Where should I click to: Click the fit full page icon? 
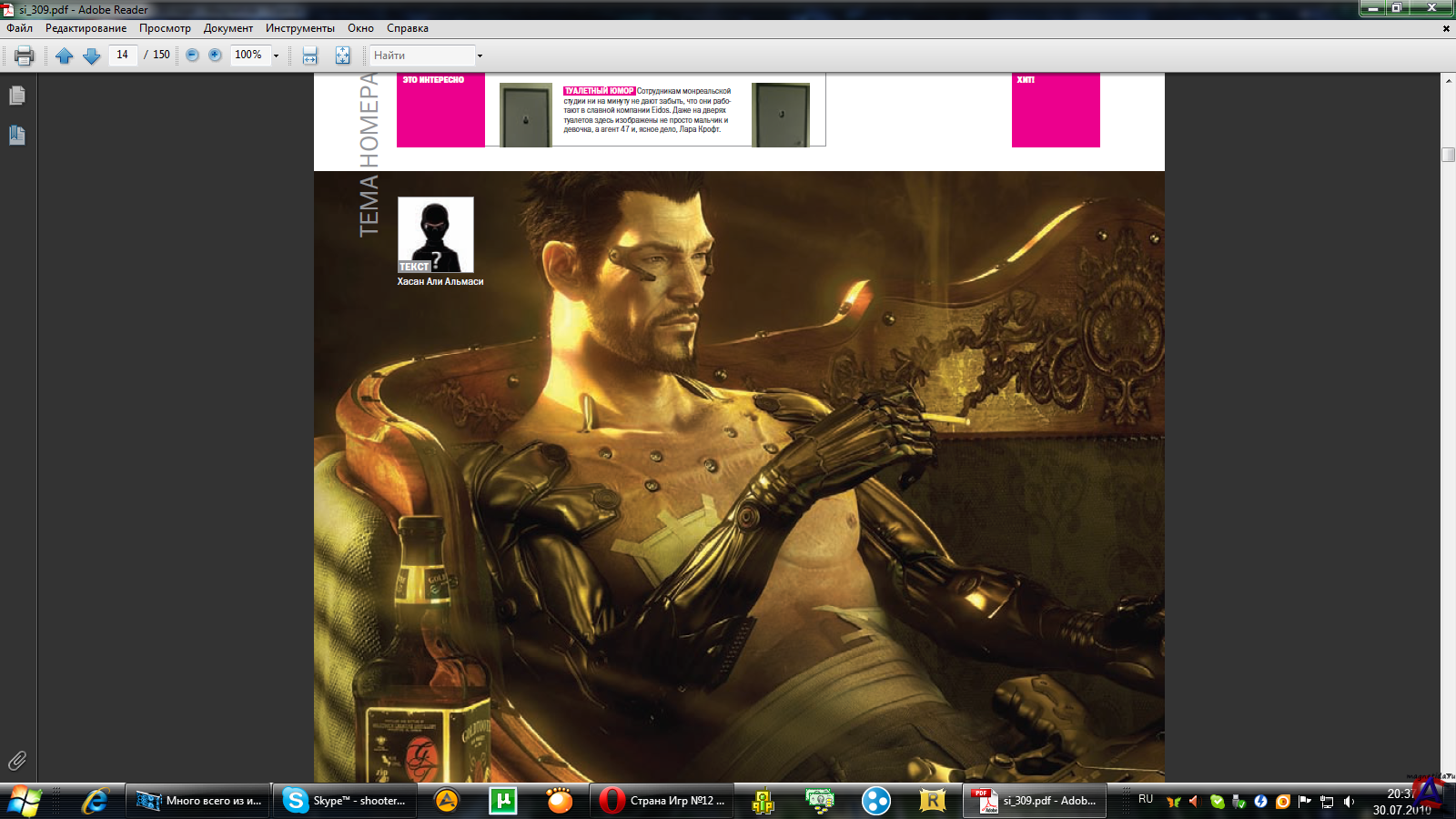(x=342, y=56)
